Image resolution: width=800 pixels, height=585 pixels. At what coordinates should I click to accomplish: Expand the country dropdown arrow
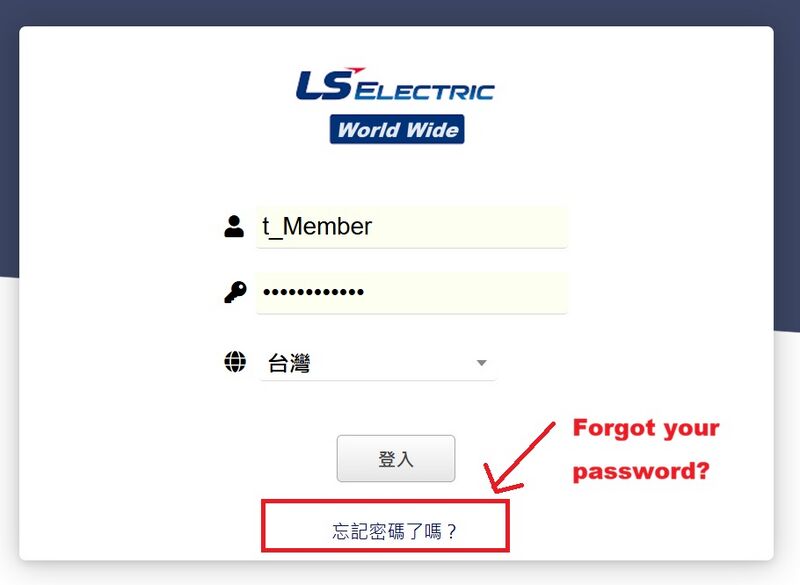(x=481, y=363)
